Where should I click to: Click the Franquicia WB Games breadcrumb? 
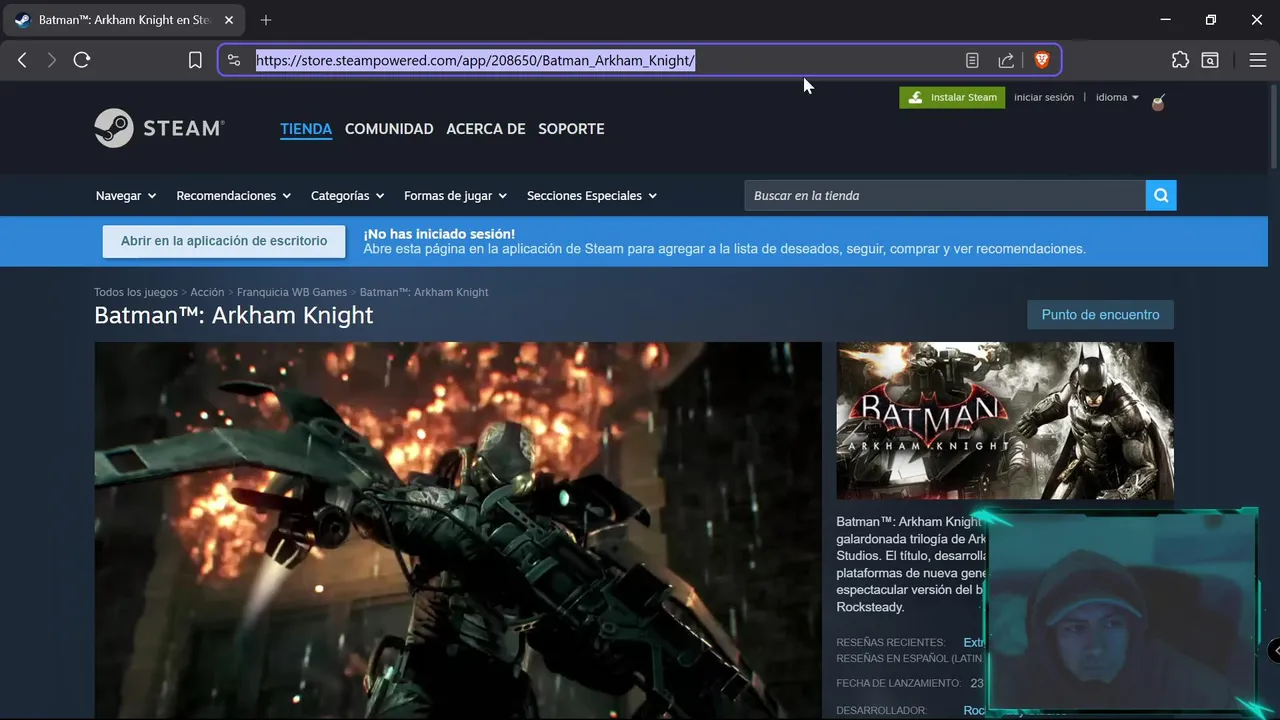[292, 292]
